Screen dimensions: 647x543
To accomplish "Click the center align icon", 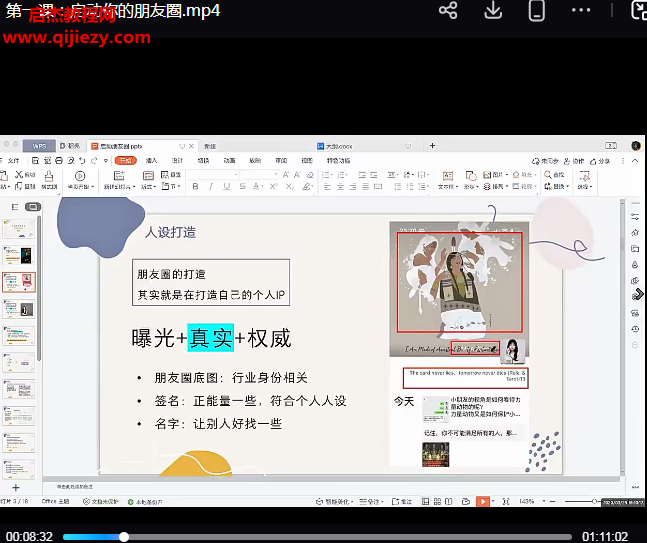I will pyautogui.click(x=340, y=187).
